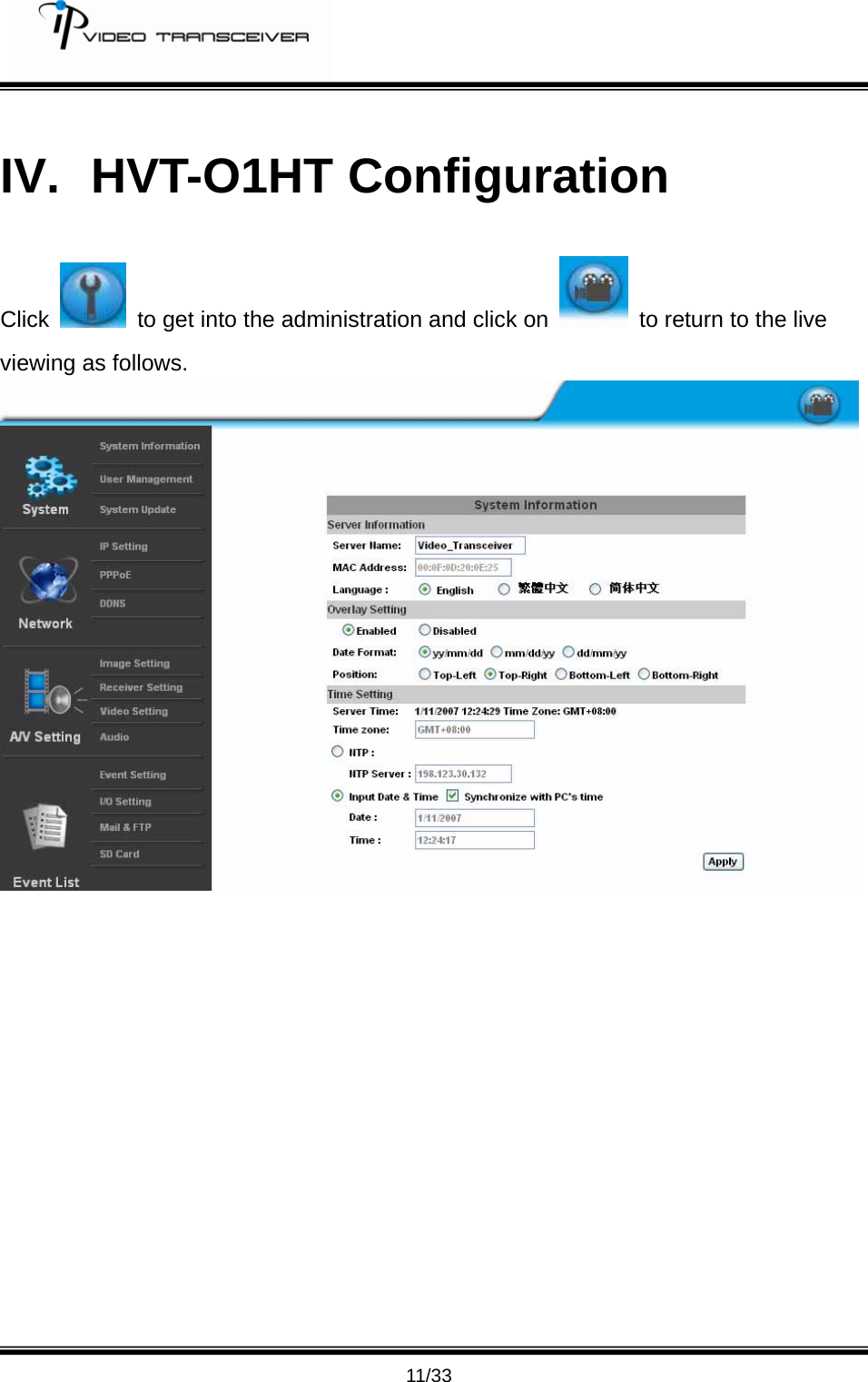Click the System label under the gears

point(45,509)
